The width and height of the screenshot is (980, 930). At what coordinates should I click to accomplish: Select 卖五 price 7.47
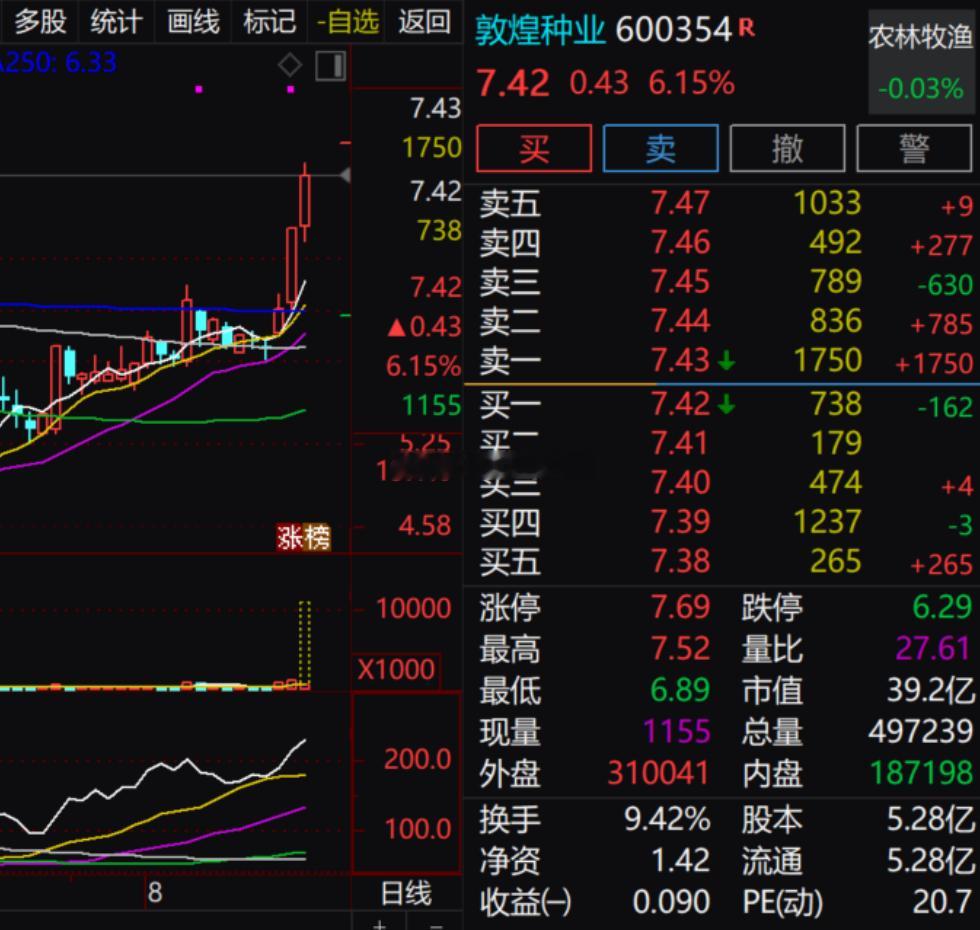pos(681,203)
